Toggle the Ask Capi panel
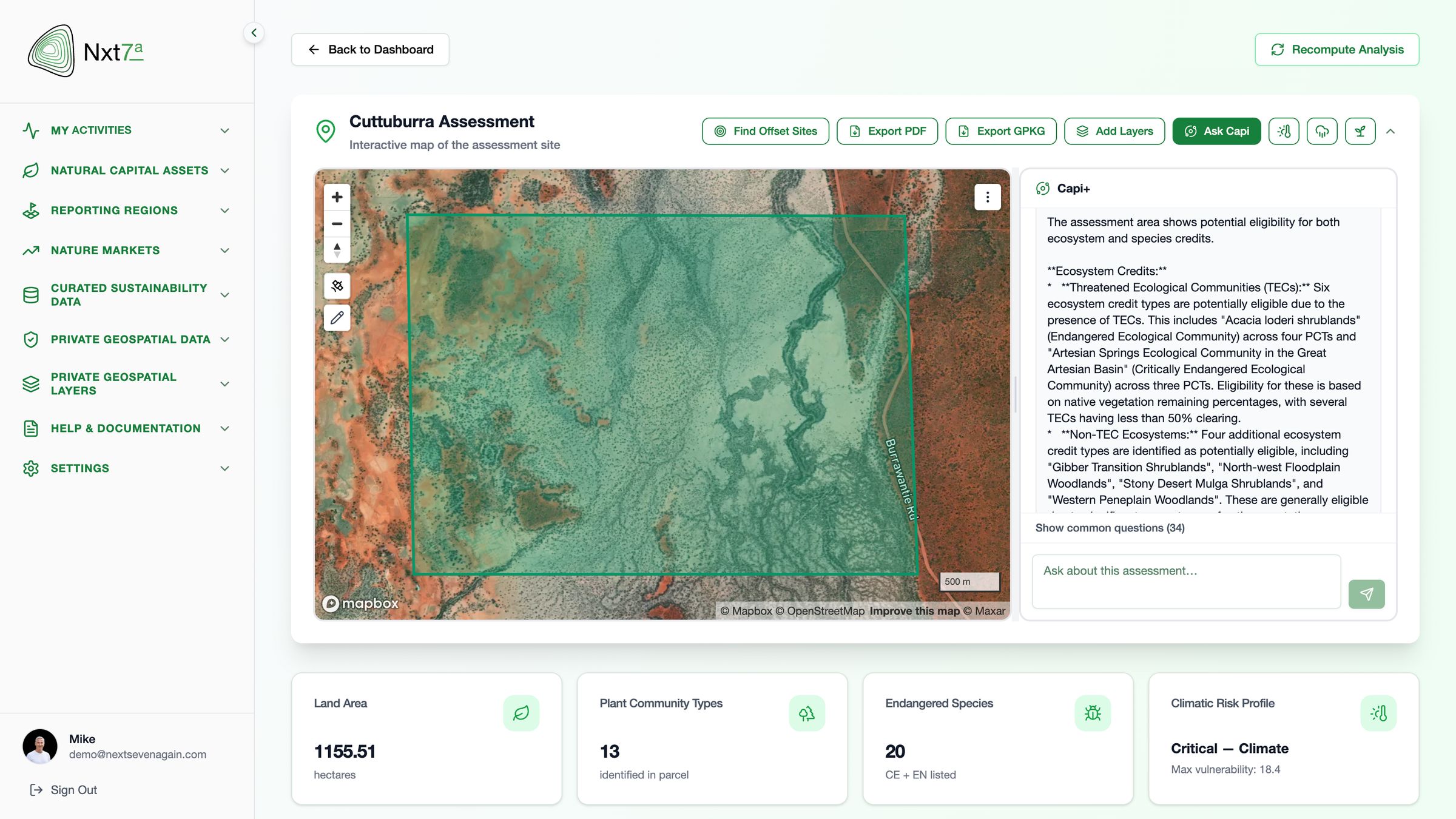Image resolution: width=1456 pixels, height=819 pixels. 1216,131
